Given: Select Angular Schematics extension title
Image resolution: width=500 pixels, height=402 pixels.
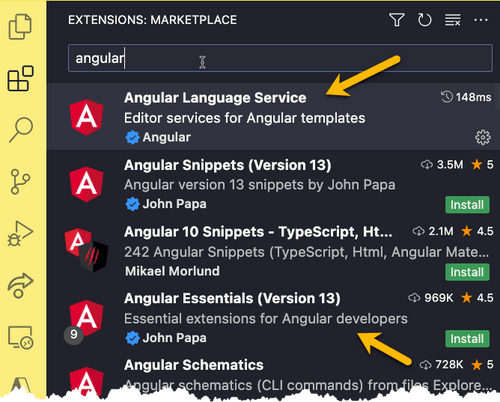Looking at the screenshot, I should tap(194, 365).
